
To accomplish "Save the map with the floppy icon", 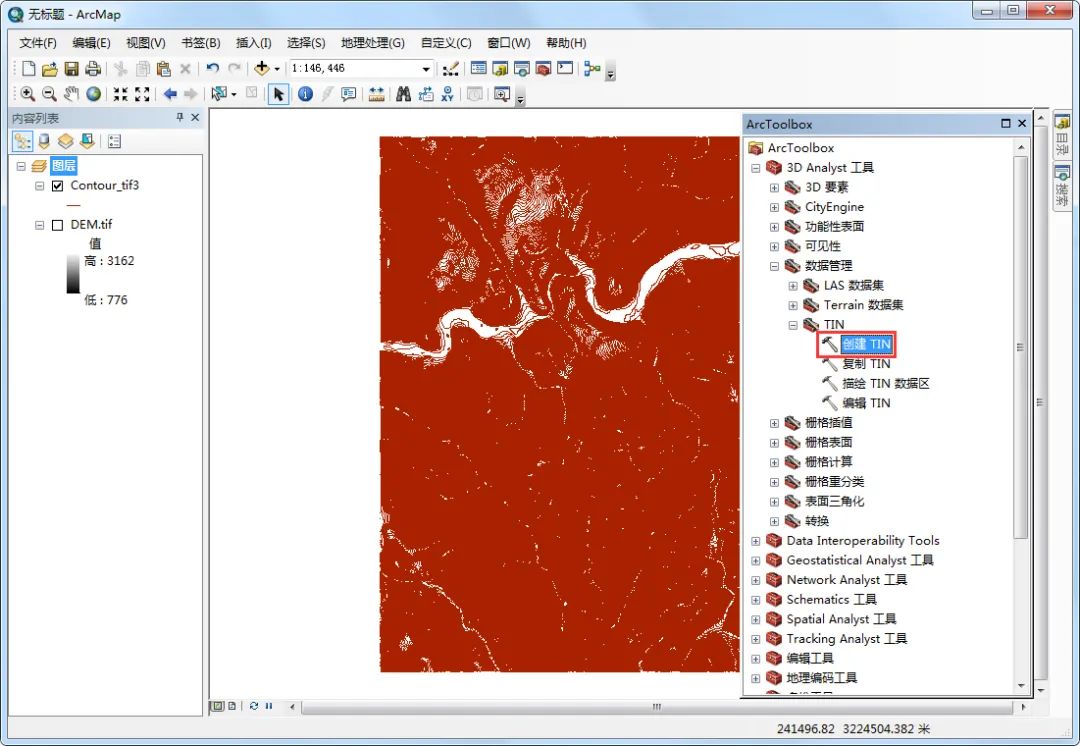I will pos(71,68).
